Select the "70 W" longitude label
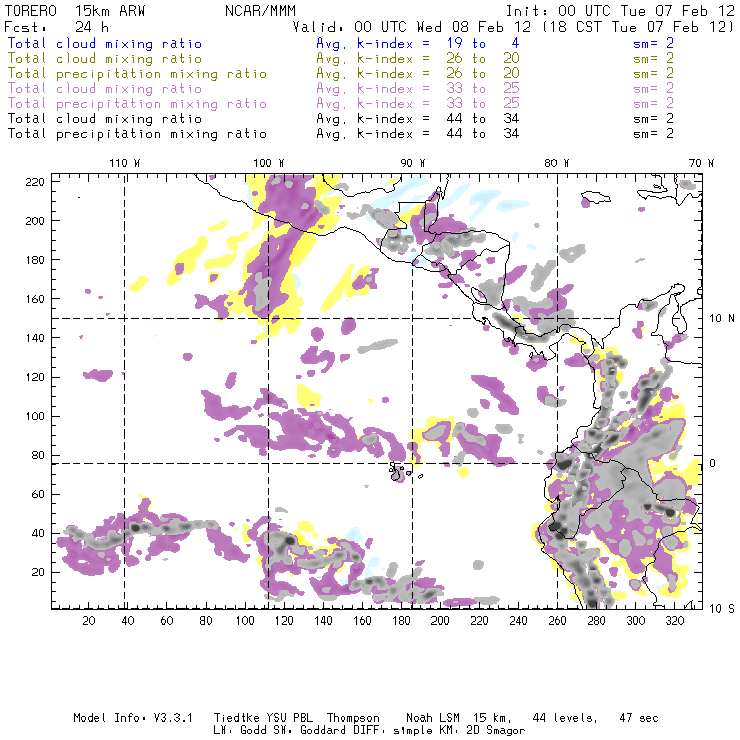This screenshot has width=740, height=740. point(701,163)
